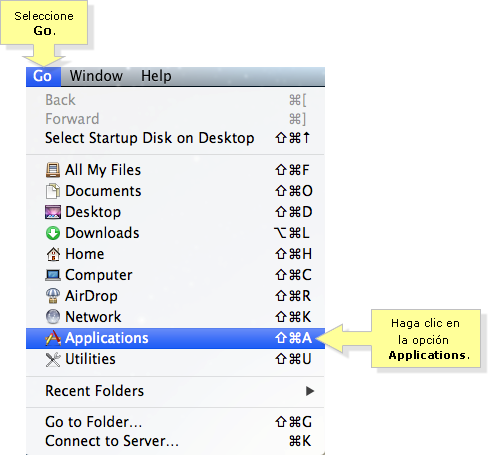Click the Documents page icon
The height and width of the screenshot is (458, 489).
coord(53,191)
